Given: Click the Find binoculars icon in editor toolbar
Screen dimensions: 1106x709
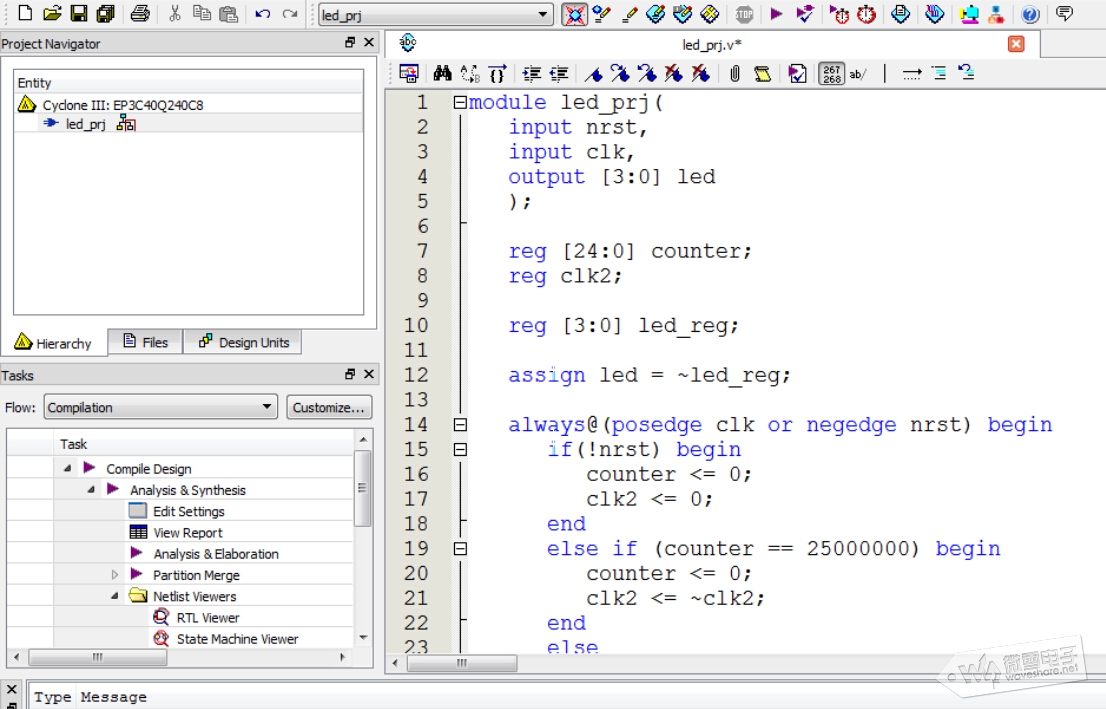Looking at the screenshot, I should [x=442, y=73].
